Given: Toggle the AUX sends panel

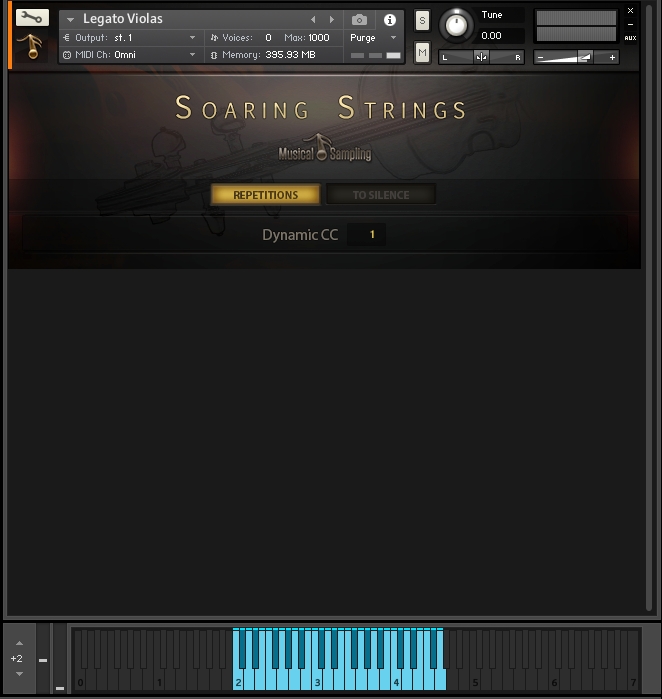Looking at the screenshot, I should [x=630, y=38].
